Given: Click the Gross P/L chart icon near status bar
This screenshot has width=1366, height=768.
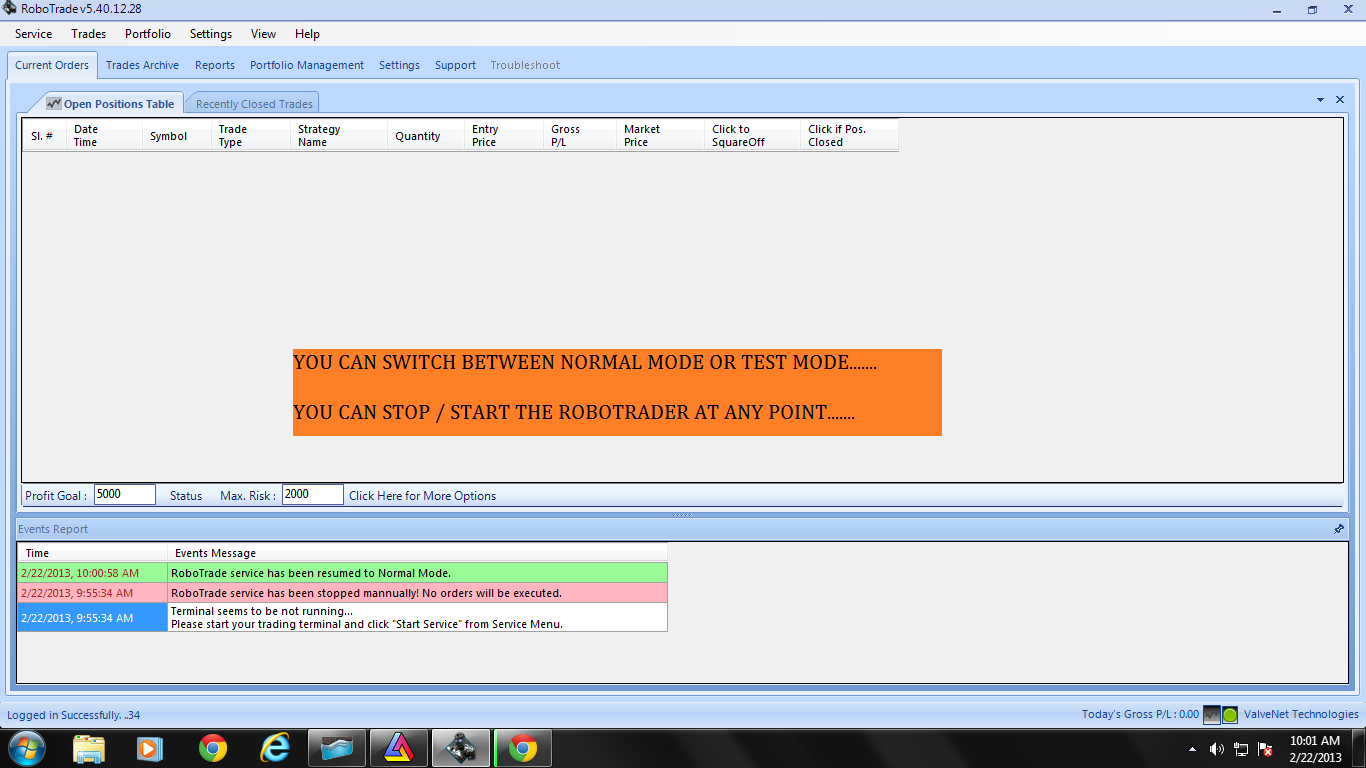Looking at the screenshot, I should [1212, 714].
